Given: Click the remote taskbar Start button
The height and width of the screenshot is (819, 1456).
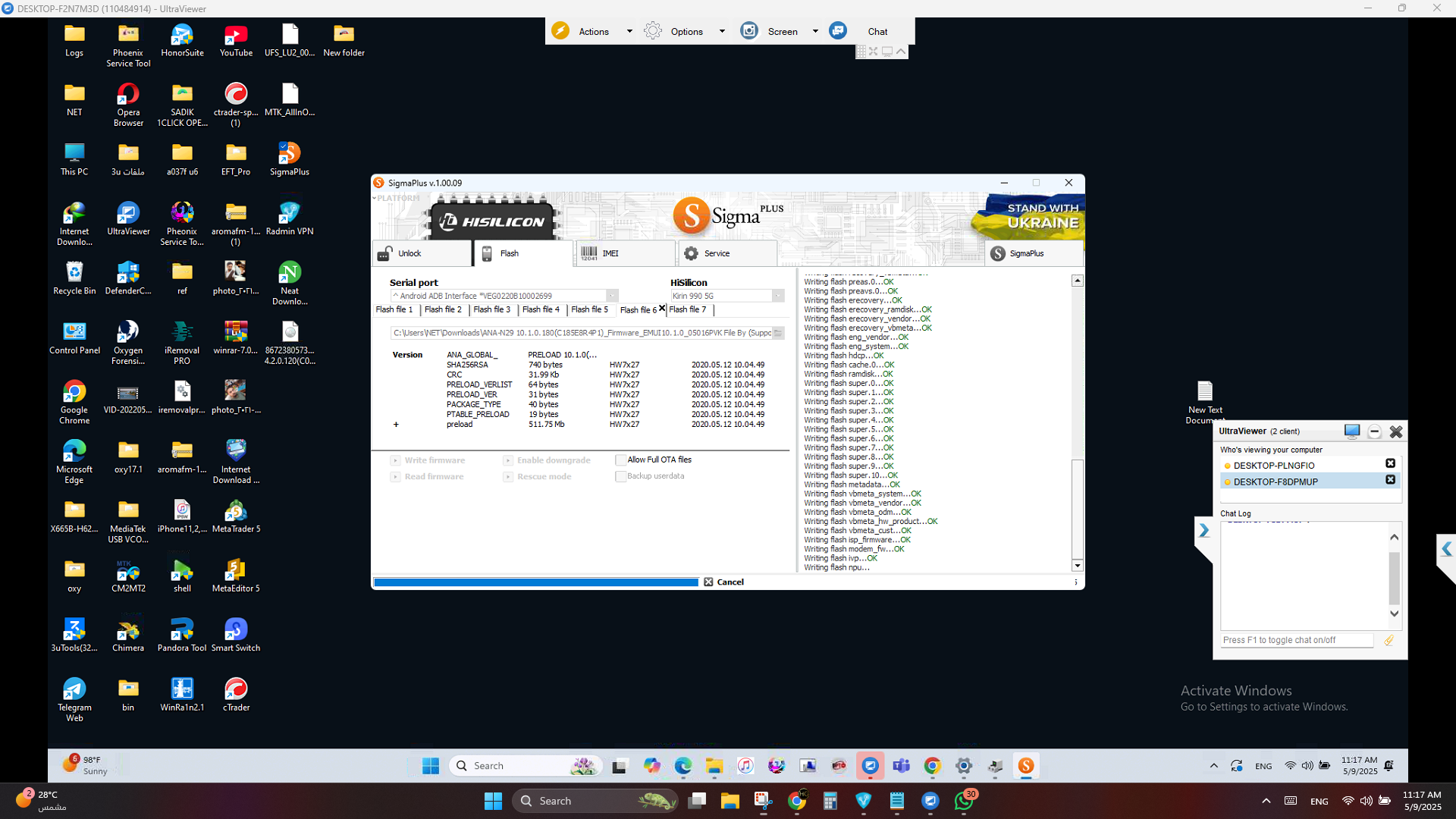Looking at the screenshot, I should pos(431,766).
